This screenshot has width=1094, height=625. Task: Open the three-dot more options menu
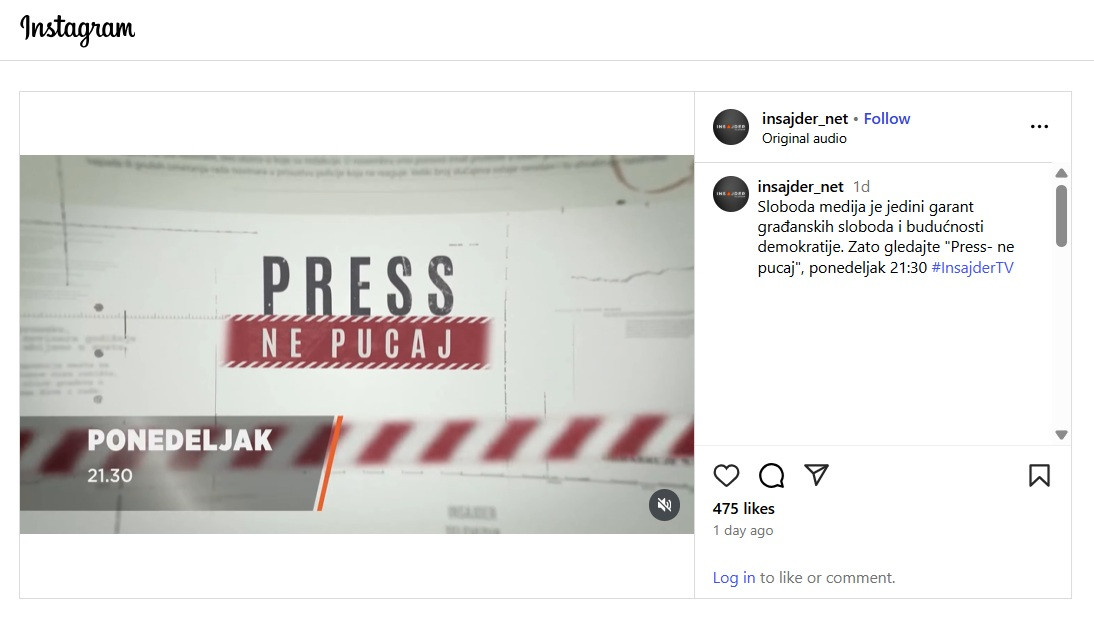coord(1039,126)
